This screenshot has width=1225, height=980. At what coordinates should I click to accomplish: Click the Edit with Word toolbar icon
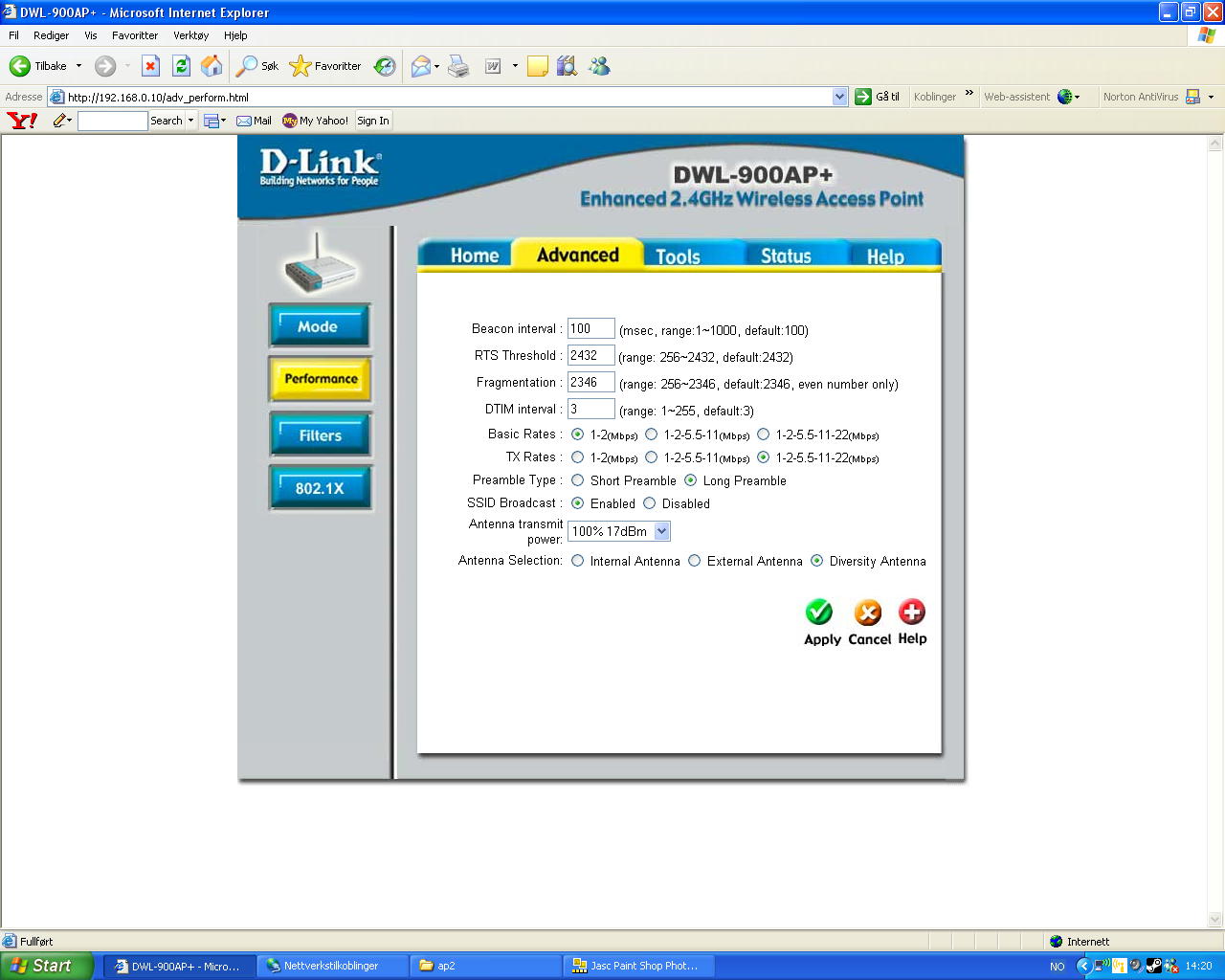click(493, 66)
